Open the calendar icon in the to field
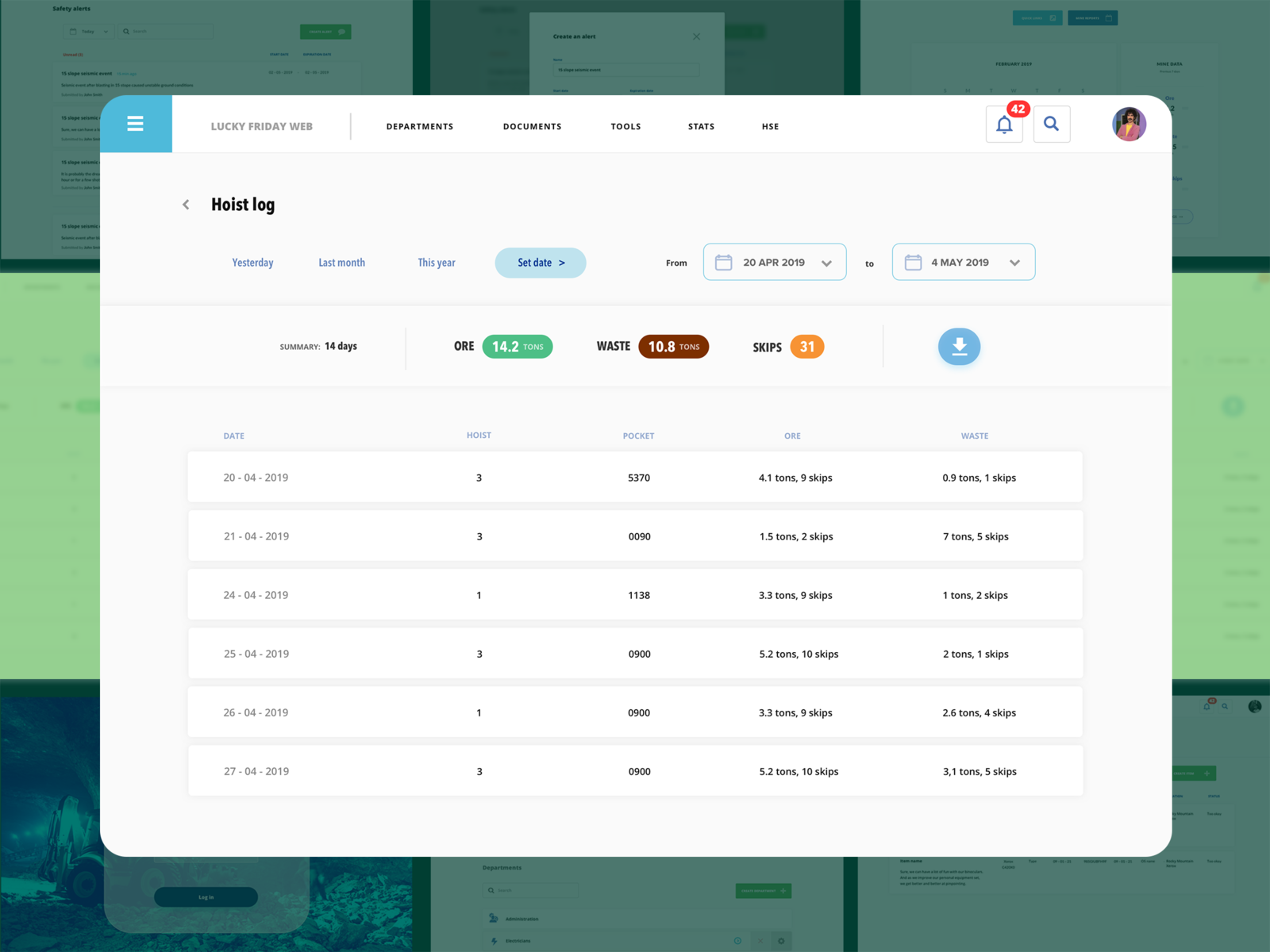The height and width of the screenshot is (952, 1270). coord(912,262)
